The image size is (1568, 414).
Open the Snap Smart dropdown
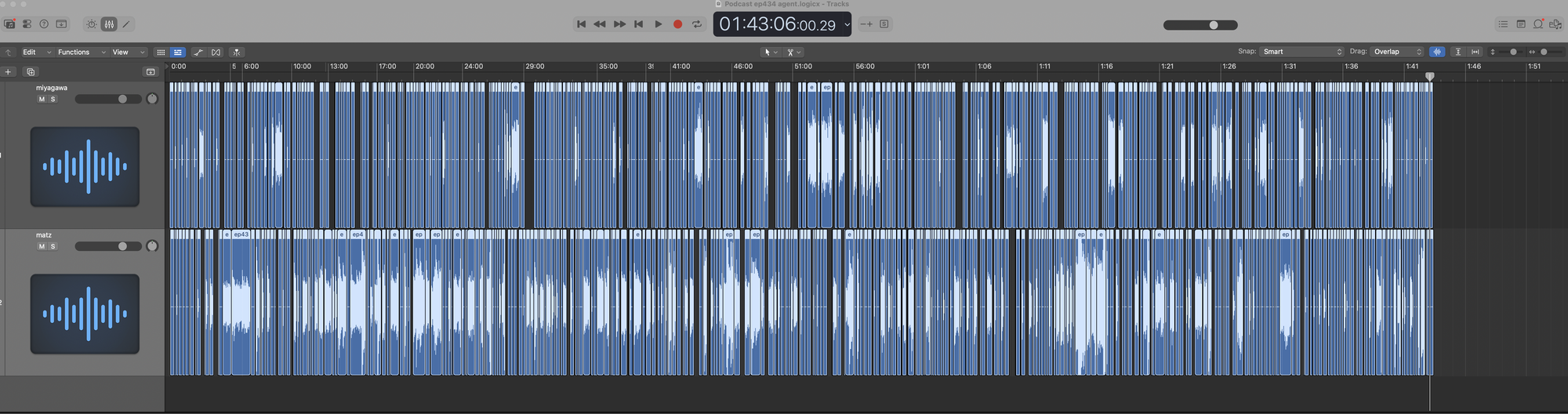pyautogui.click(x=1301, y=52)
